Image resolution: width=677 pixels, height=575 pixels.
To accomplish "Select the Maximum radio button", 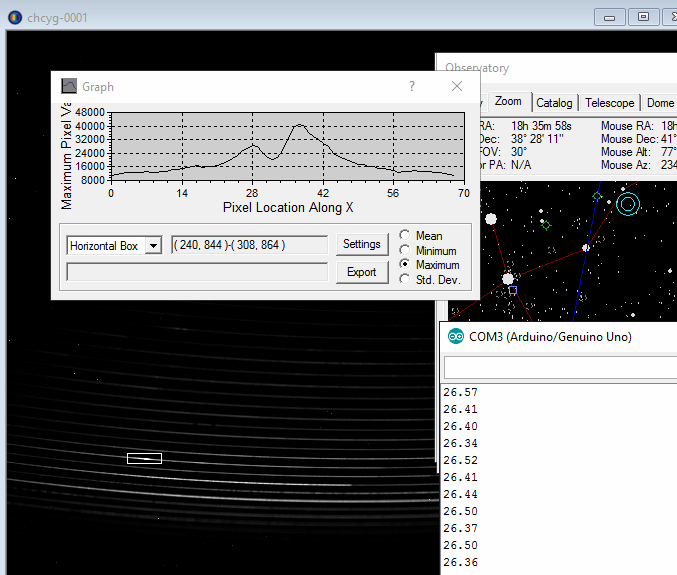I will (404, 265).
